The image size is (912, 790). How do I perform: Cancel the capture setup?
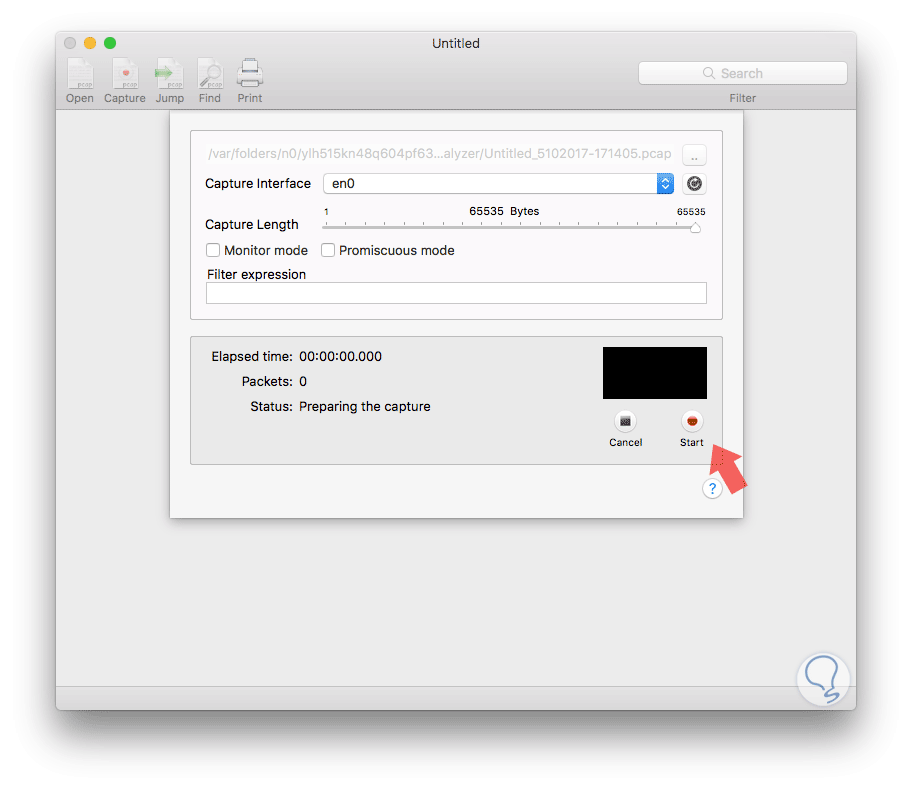point(625,421)
